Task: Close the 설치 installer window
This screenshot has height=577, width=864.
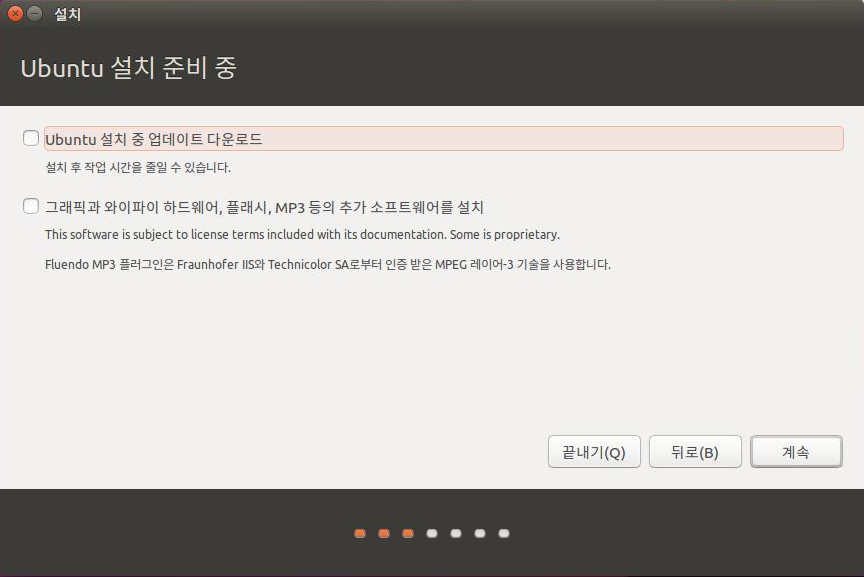Action: tap(15, 13)
